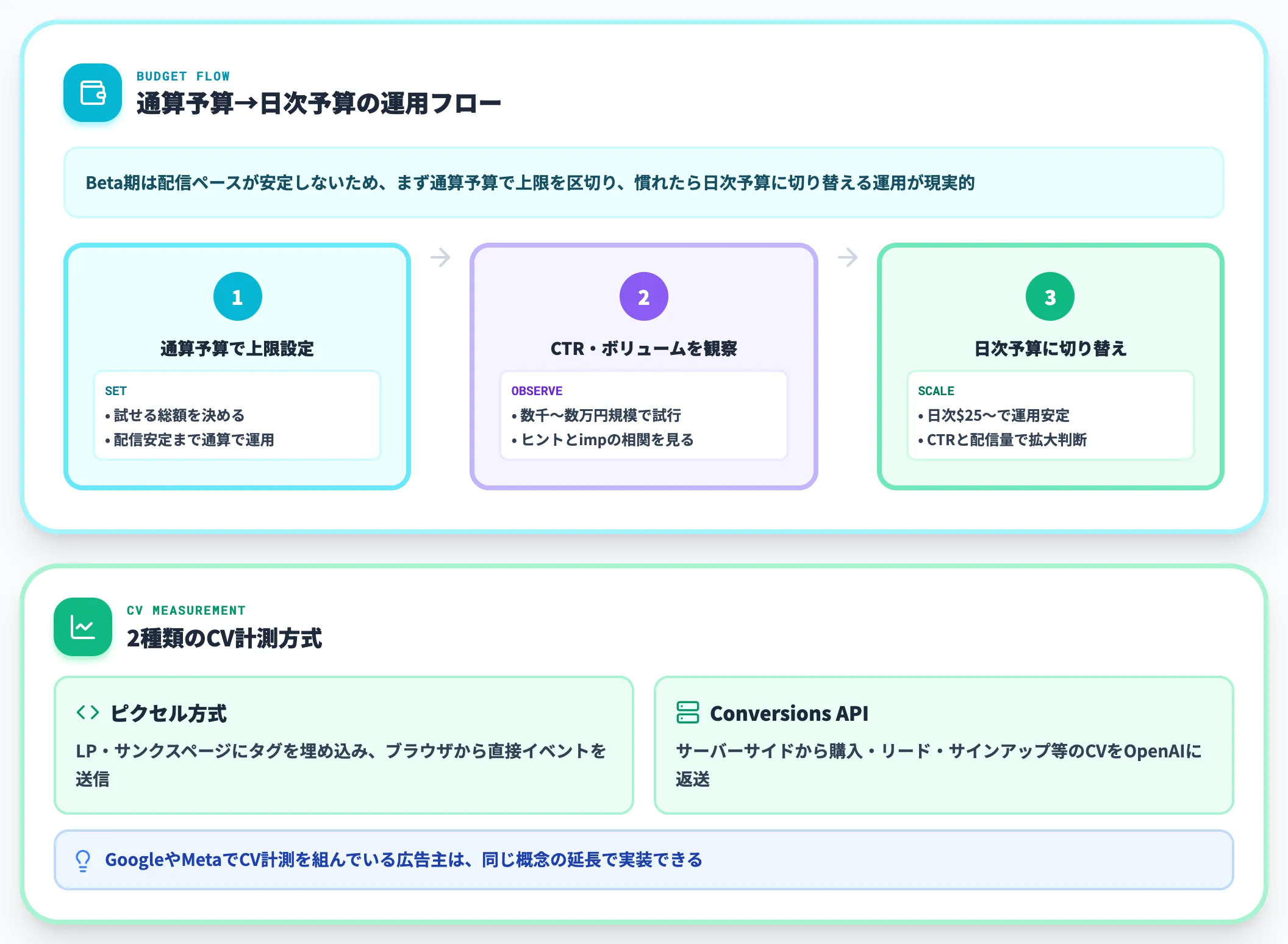
Task: Click the step 1 number circle
Action: click(238, 296)
